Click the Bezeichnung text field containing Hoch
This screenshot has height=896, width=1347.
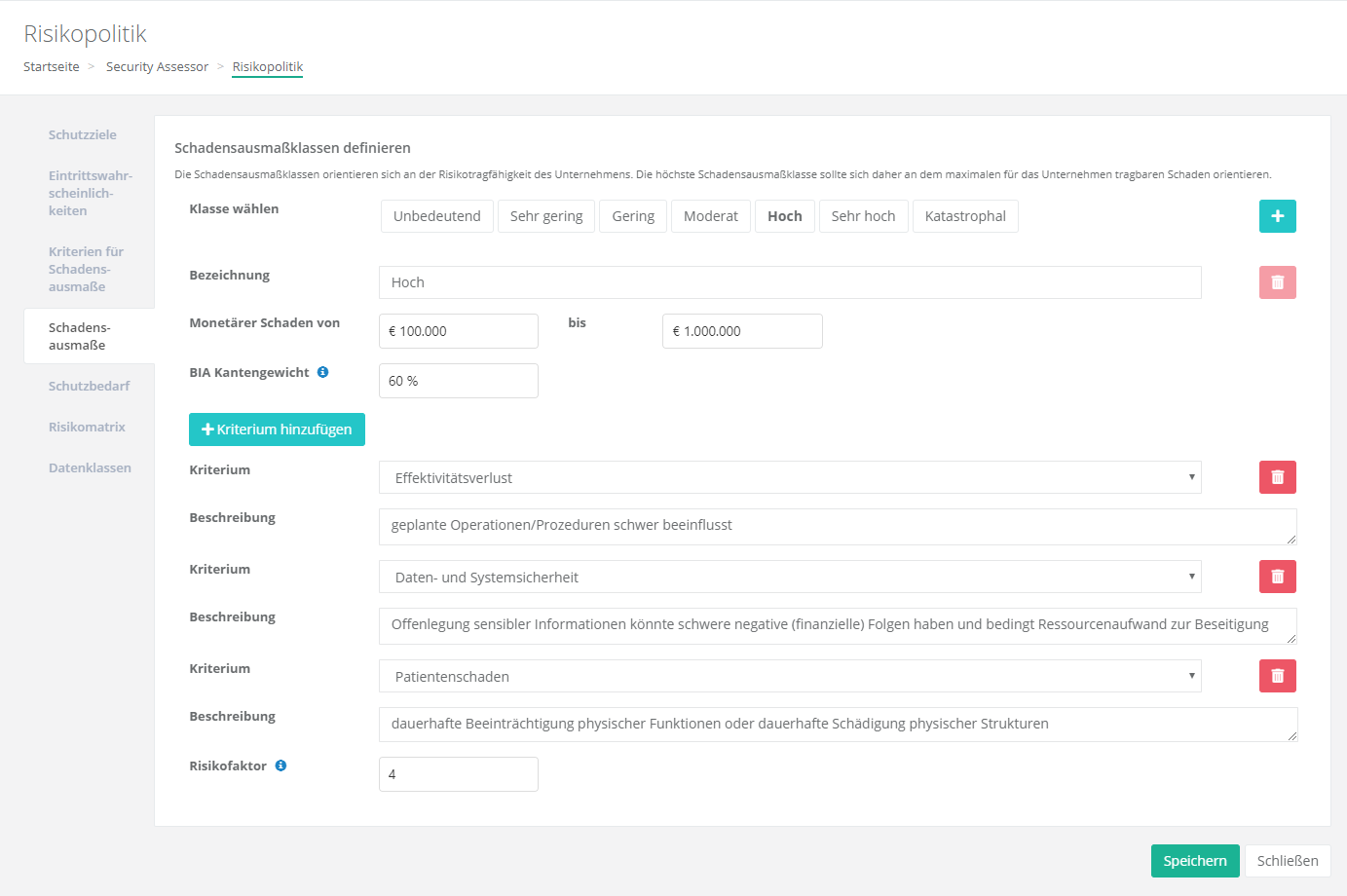tap(789, 282)
